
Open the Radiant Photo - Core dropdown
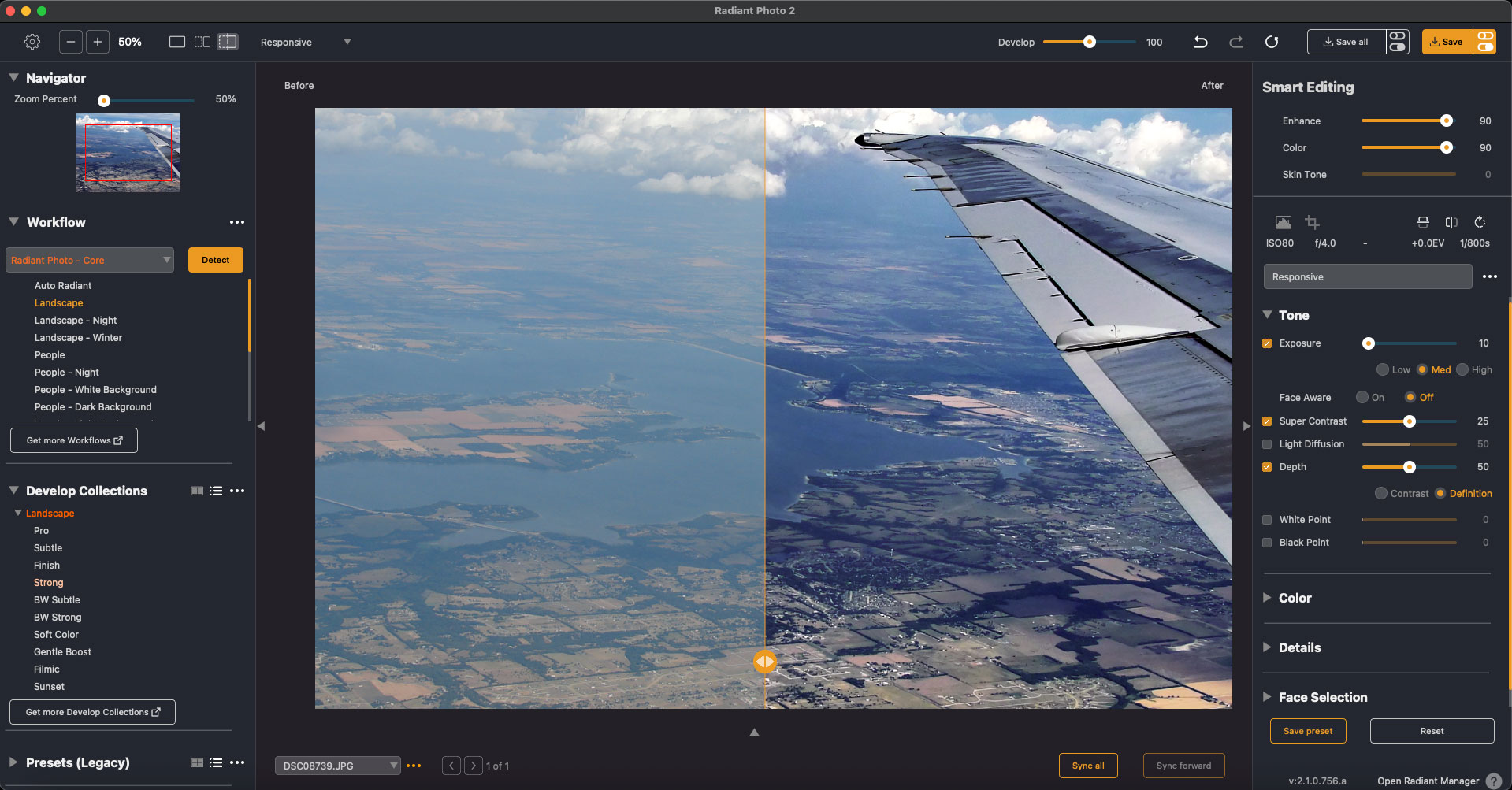click(x=90, y=260)
